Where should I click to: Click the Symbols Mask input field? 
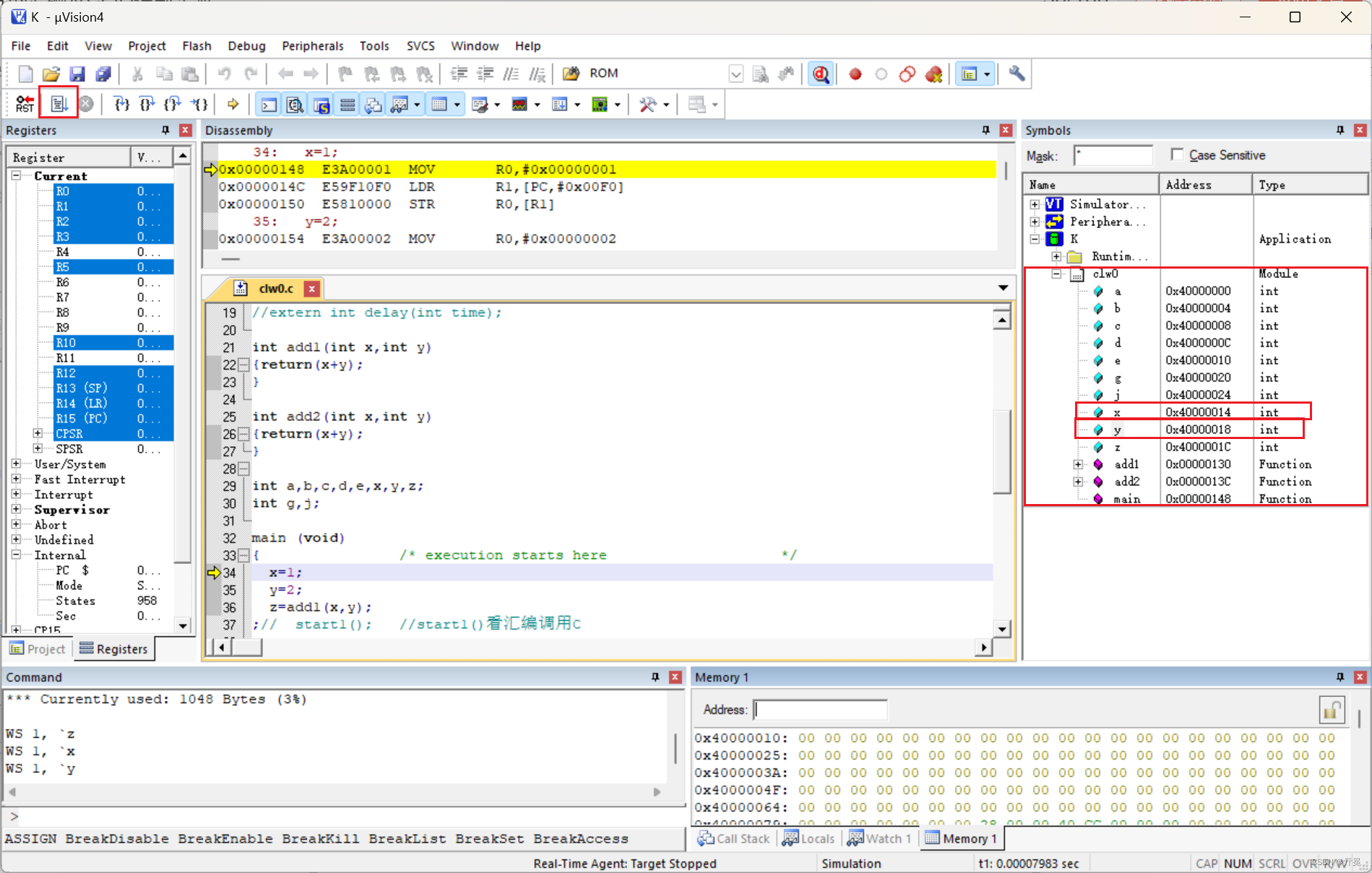point(1113,155)
